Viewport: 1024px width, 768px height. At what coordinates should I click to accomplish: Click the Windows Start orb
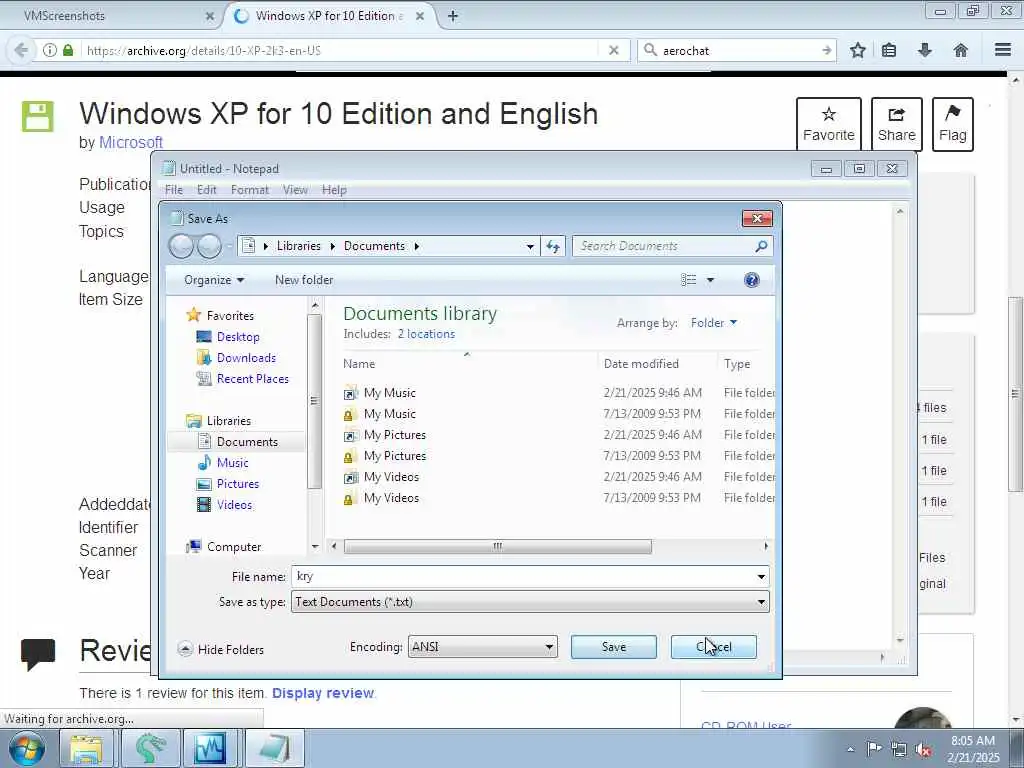point(27,748)
